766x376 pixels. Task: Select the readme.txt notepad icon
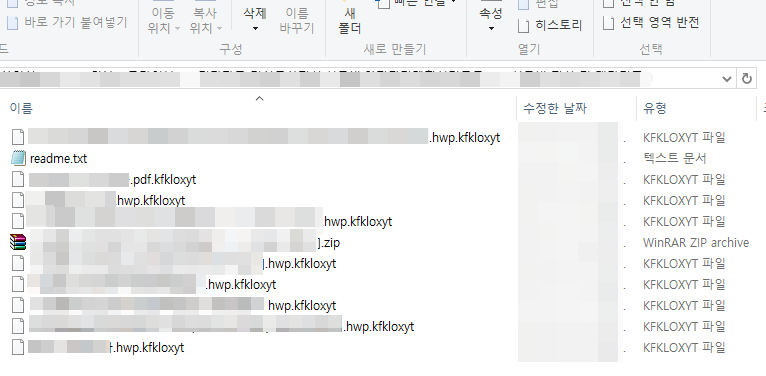click(18, 158)
